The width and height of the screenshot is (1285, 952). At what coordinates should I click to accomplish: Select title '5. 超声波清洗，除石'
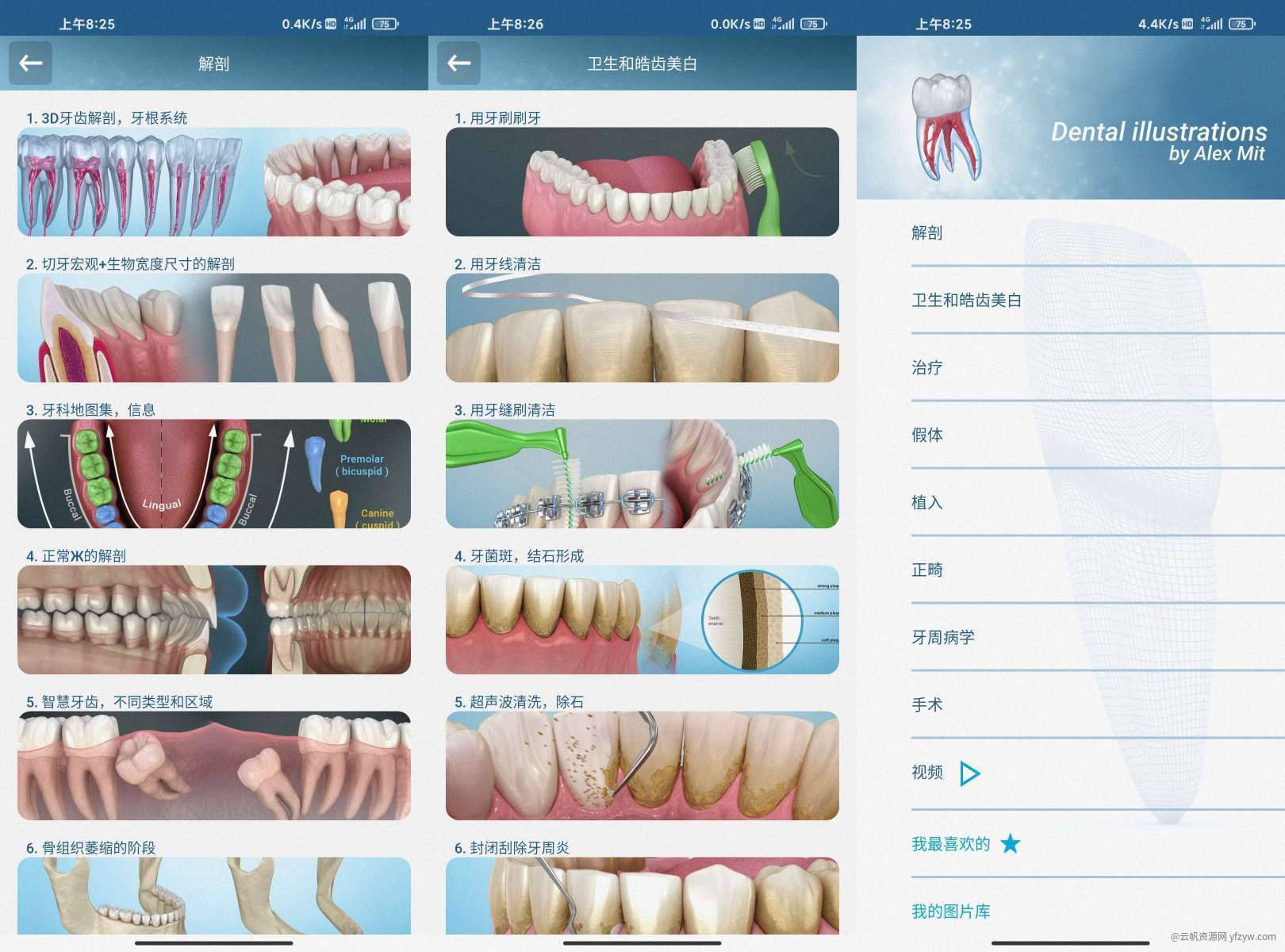click(519, 702)
